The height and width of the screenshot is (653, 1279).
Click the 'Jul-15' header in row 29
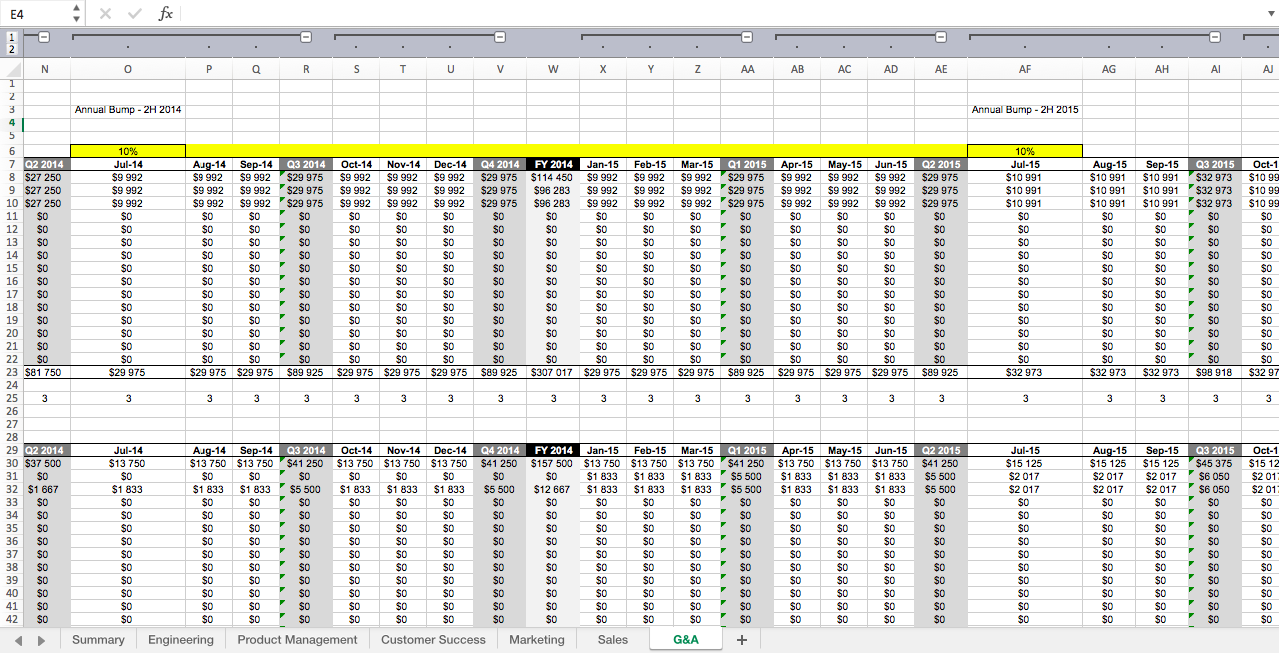(1025, 451)
